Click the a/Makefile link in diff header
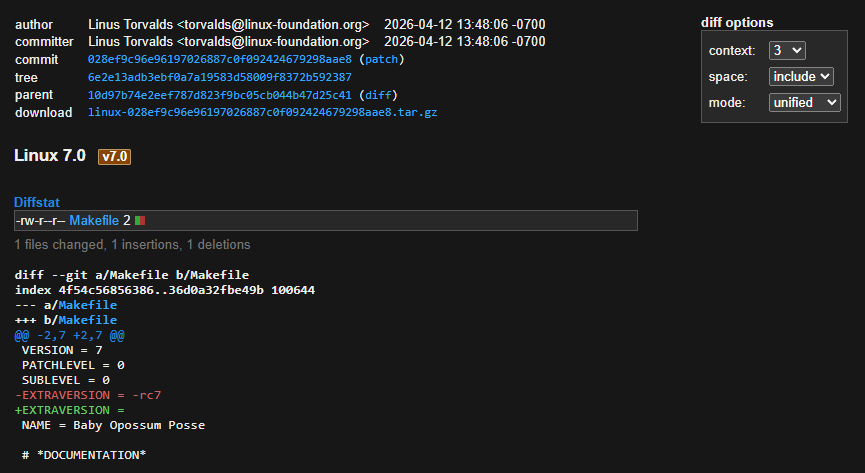 87,305
